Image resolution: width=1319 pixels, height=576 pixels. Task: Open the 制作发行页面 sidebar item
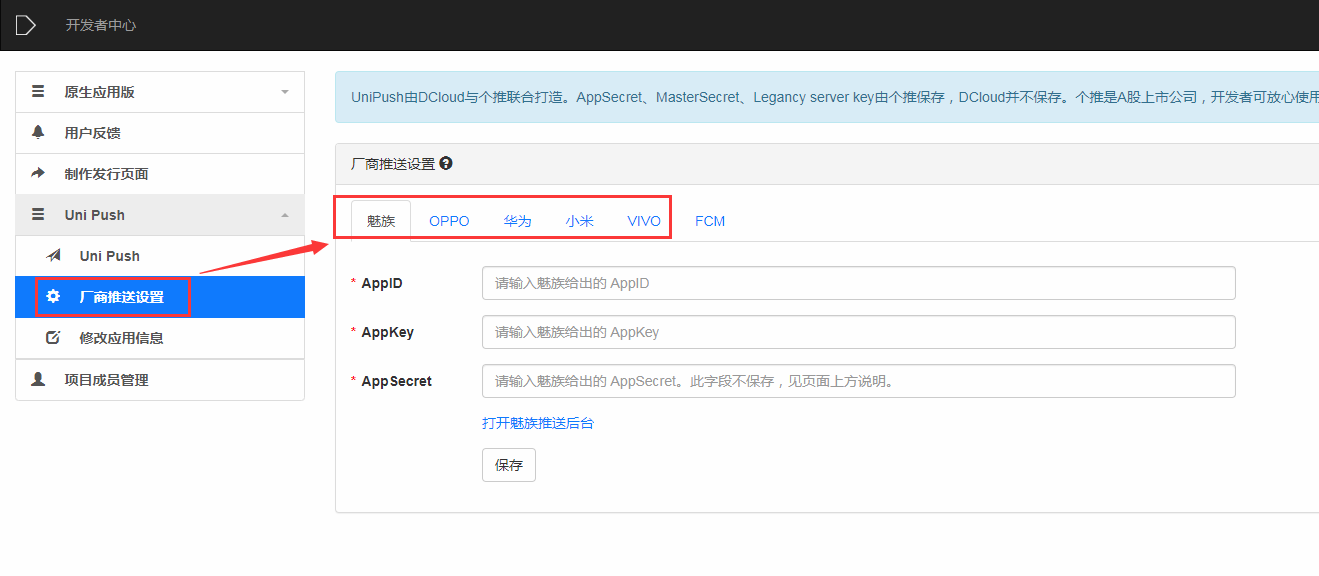[x=160, y=174]
